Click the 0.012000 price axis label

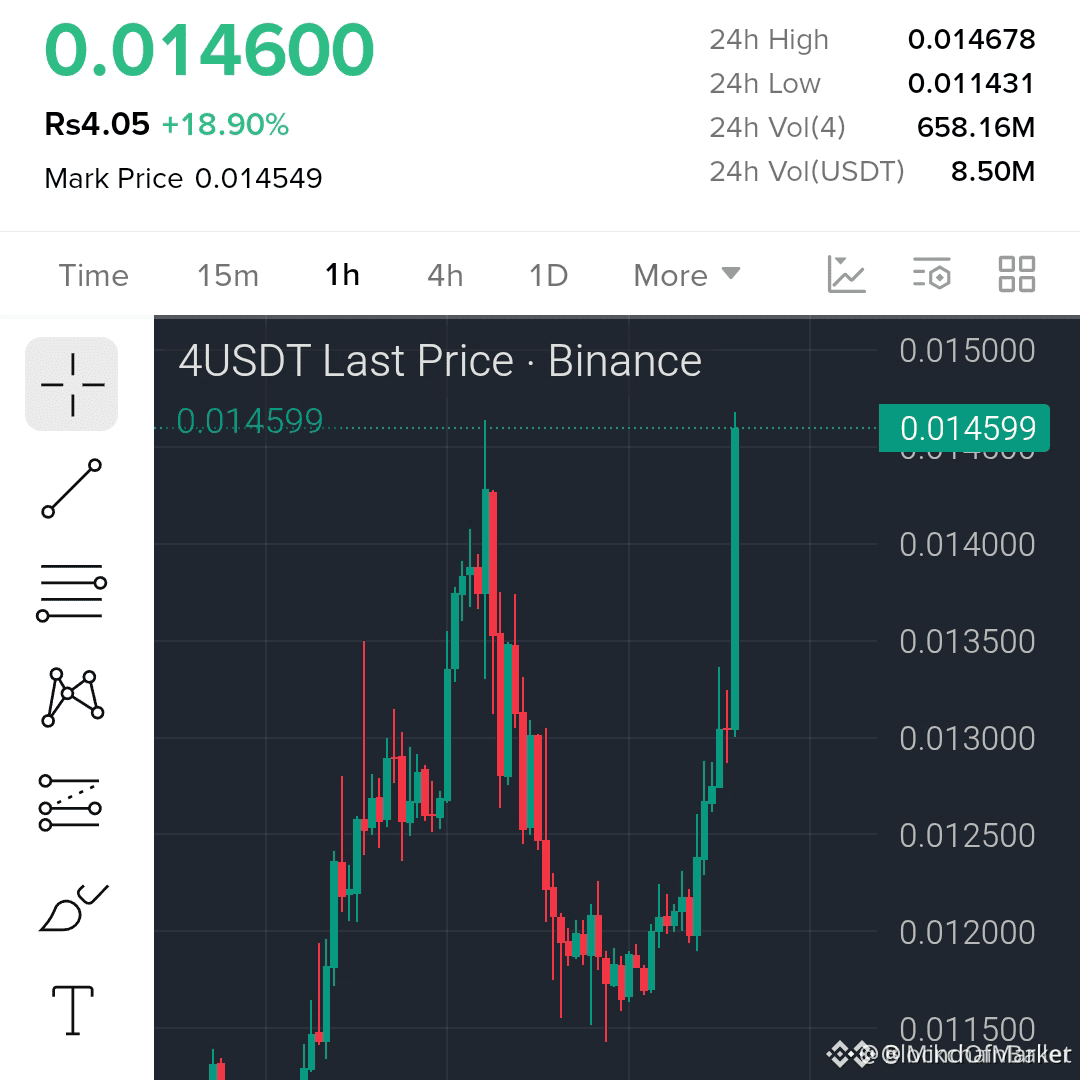coord(967,933)
